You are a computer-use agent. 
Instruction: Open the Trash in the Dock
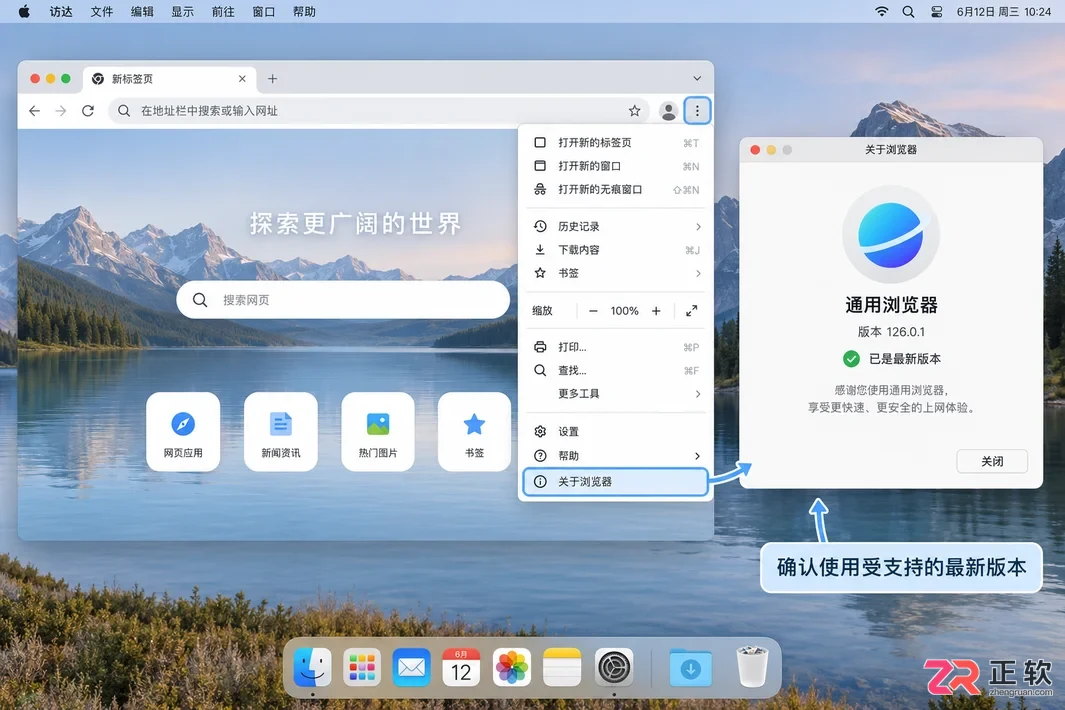click(x=752, y=667)
